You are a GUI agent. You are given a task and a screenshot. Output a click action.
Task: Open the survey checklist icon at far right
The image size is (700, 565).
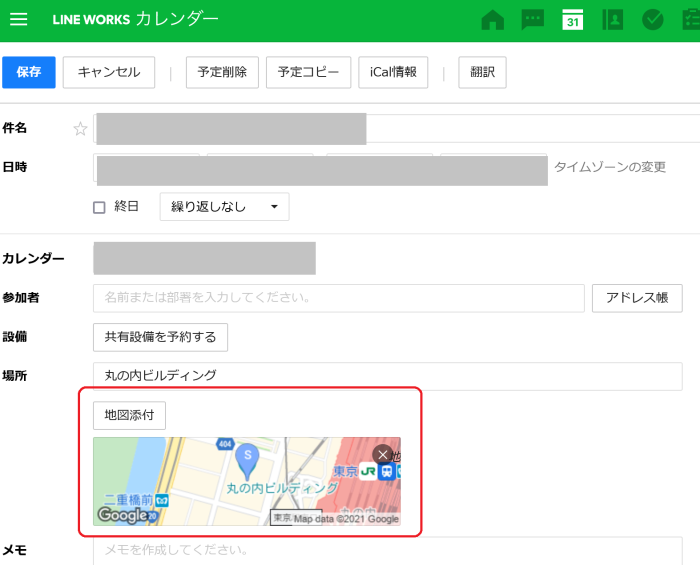pyautogui.click(x=692, y=20)
